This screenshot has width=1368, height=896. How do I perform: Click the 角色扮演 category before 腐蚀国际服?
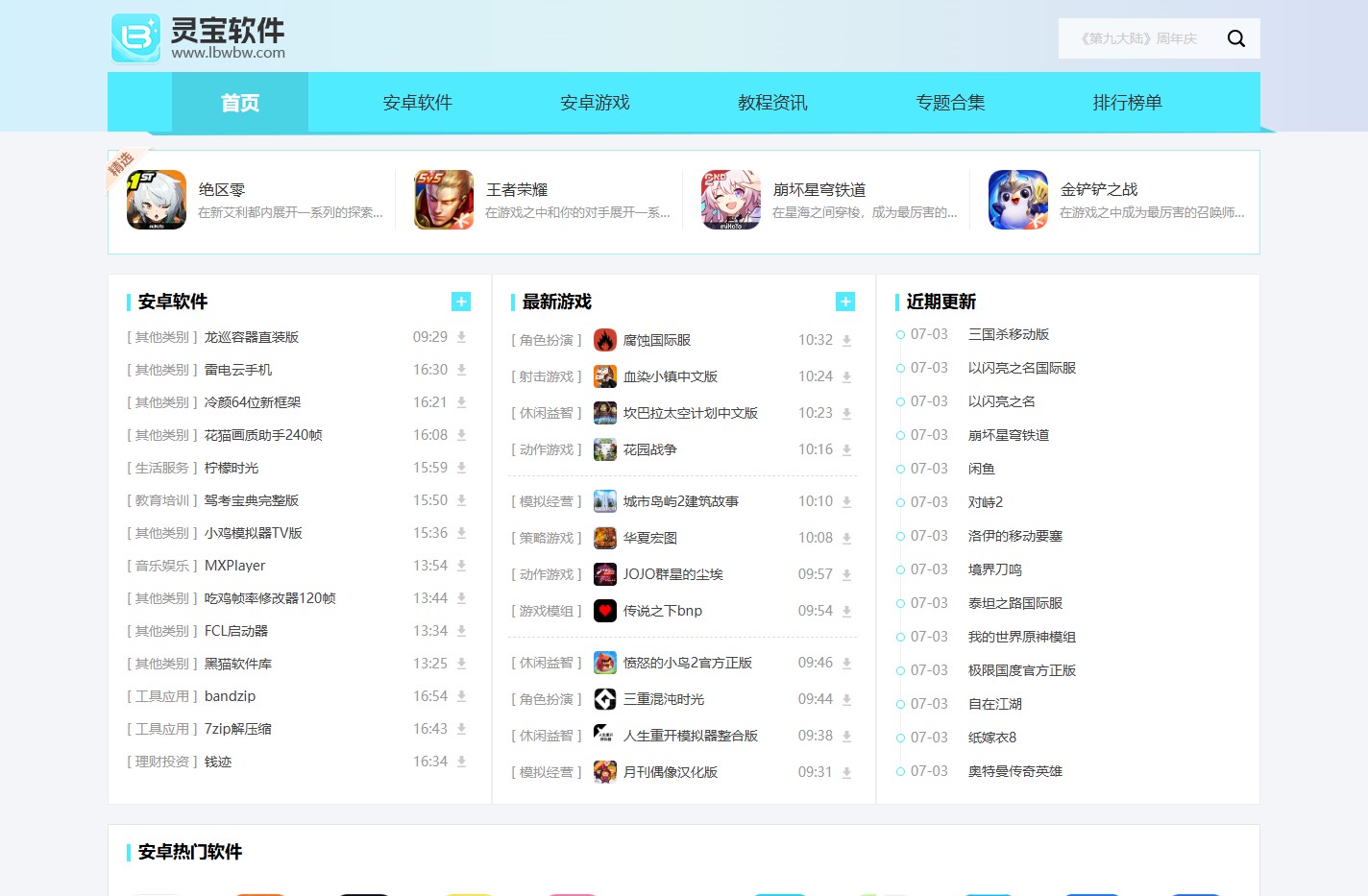(547, 340)
